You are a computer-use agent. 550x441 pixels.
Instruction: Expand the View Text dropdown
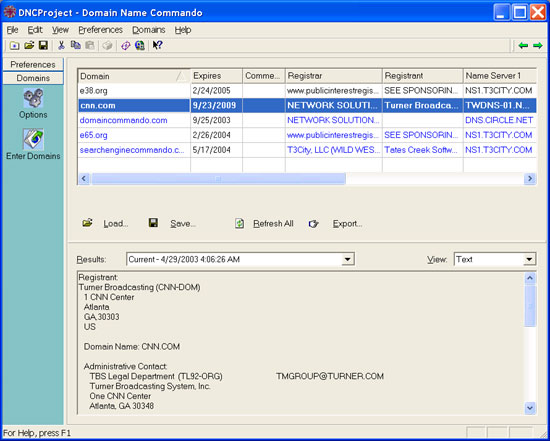coord(529,260)
